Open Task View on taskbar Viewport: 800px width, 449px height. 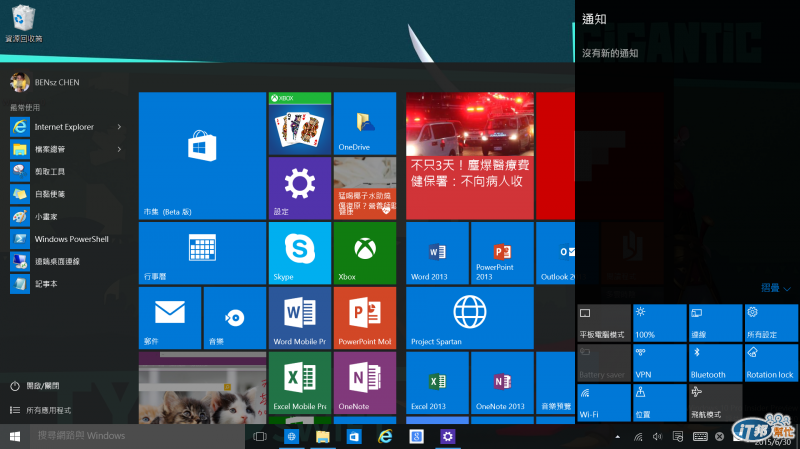260,436
